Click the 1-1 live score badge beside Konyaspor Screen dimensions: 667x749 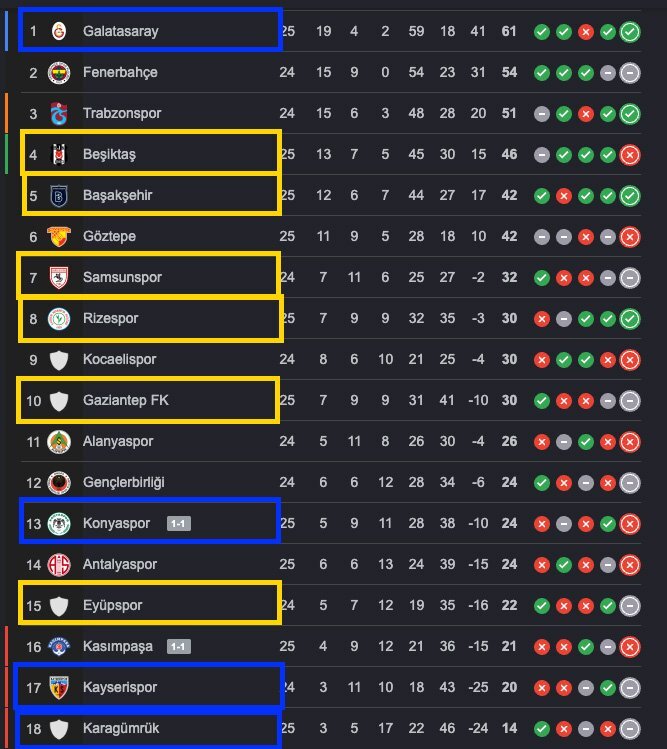(178, 523)
